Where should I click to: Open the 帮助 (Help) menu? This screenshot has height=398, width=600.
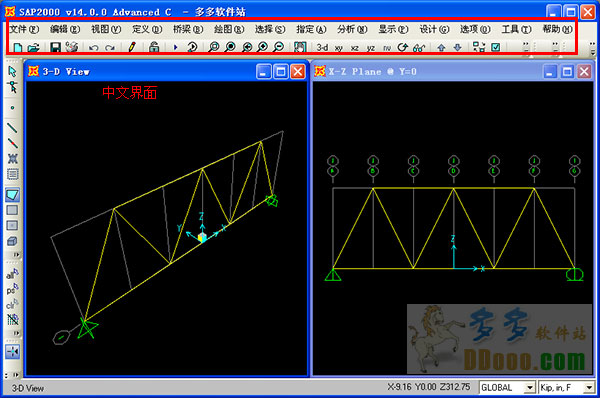[x=558, y=29]
